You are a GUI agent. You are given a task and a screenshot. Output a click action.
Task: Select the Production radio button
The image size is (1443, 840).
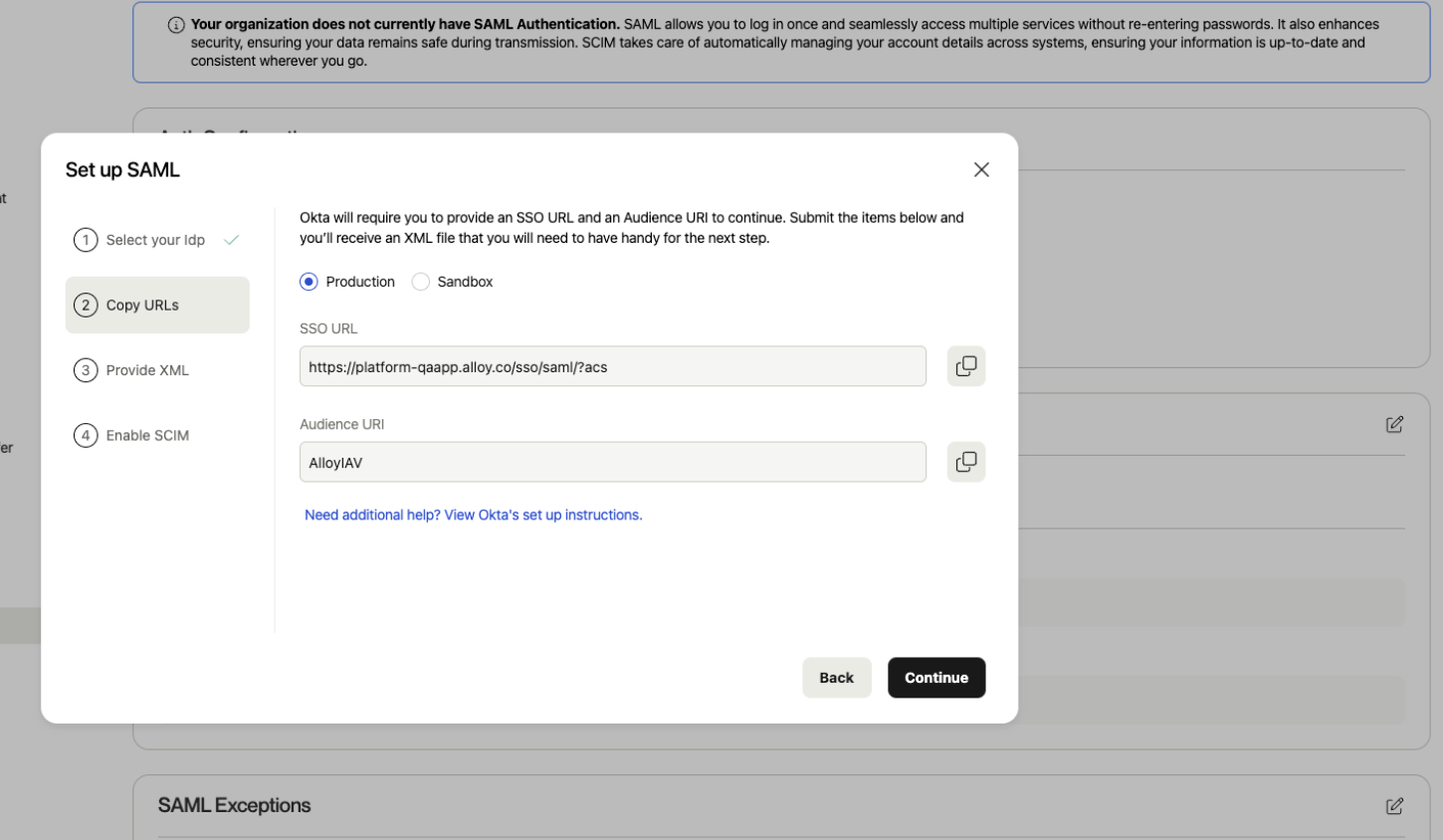coord(309,282)
